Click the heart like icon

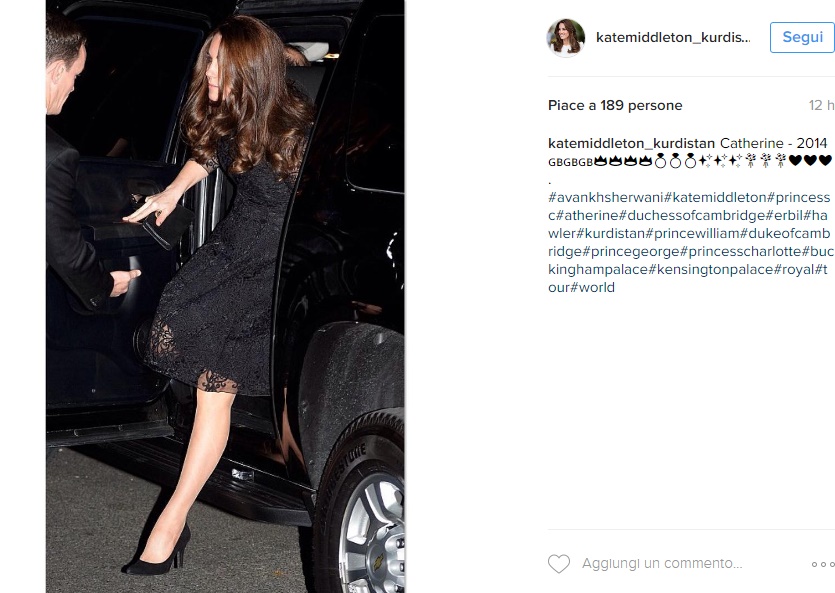(559, 564)
